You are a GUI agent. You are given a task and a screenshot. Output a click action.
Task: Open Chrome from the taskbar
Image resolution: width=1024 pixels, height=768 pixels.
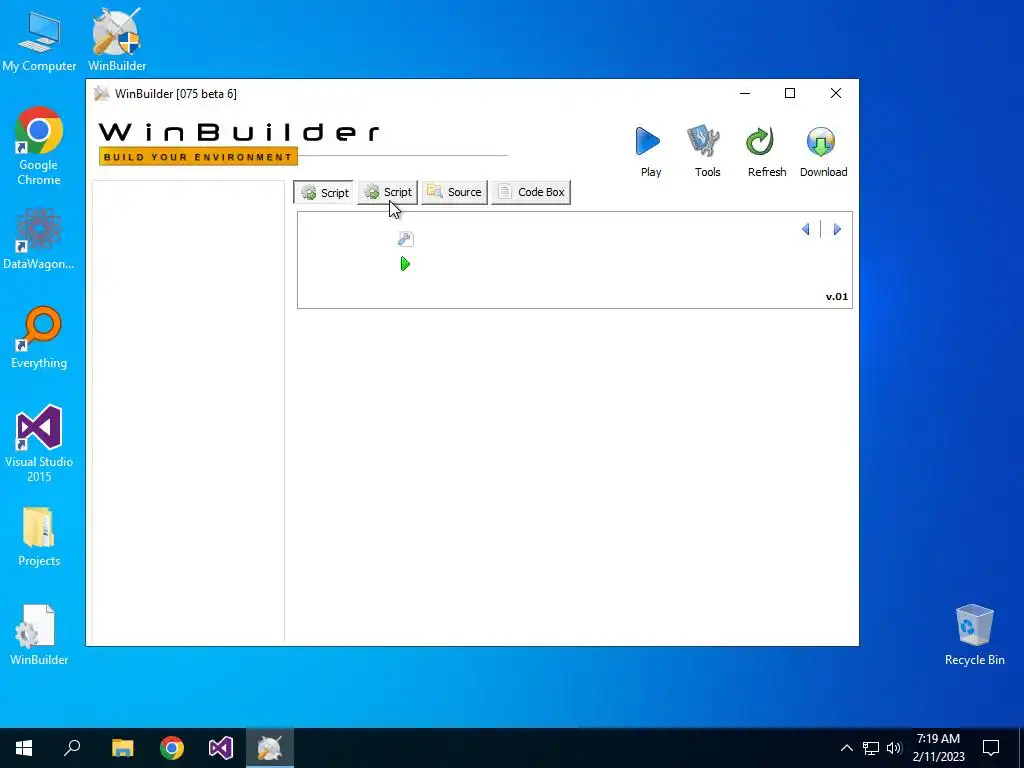pyautogui.click(x=172, y=748)
